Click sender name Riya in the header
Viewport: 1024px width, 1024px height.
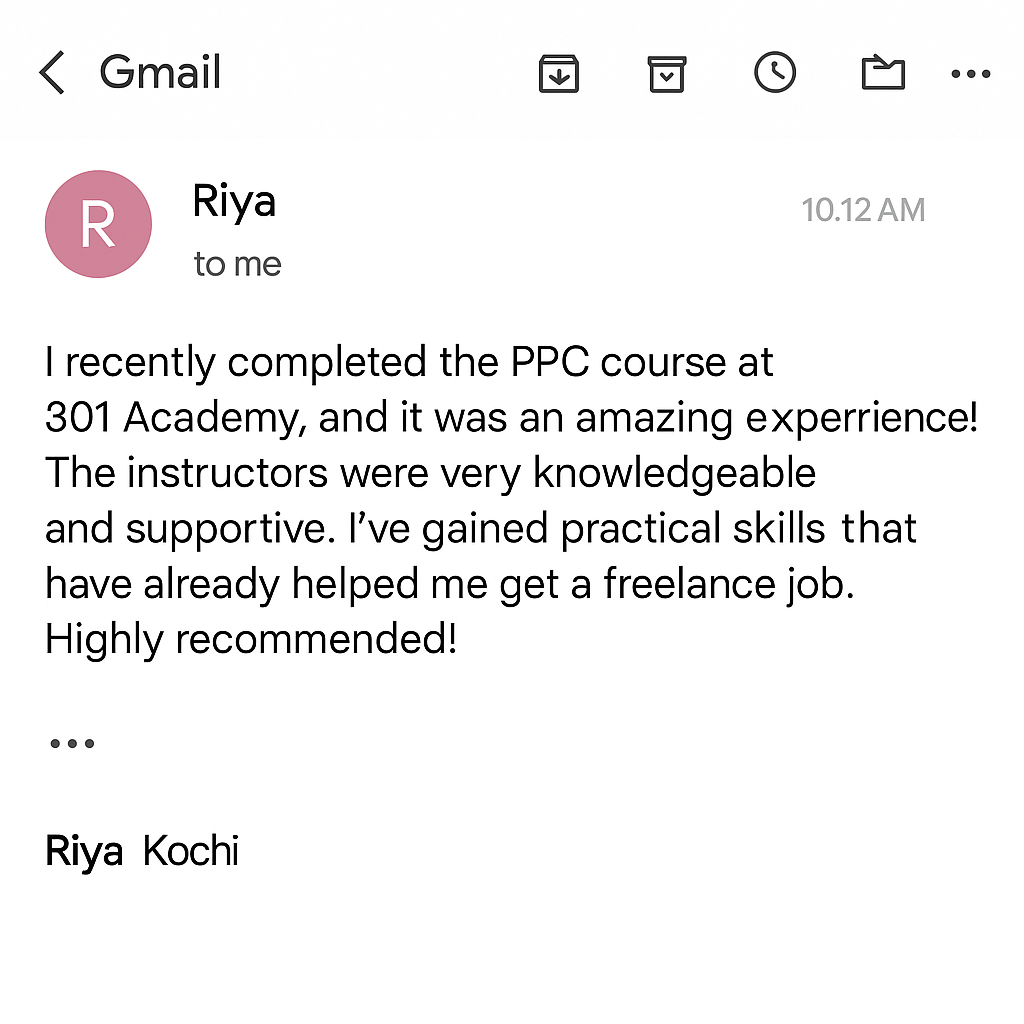(x=234, y=202)
